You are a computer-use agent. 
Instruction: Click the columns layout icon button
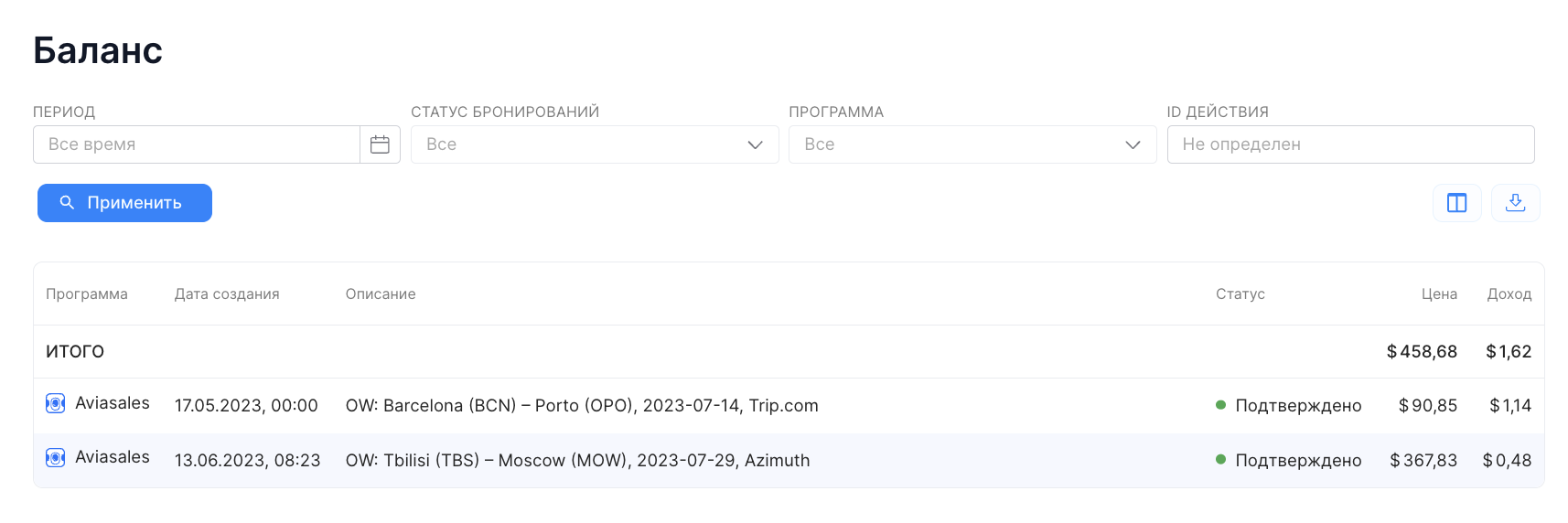click(x=1456, y=203)
